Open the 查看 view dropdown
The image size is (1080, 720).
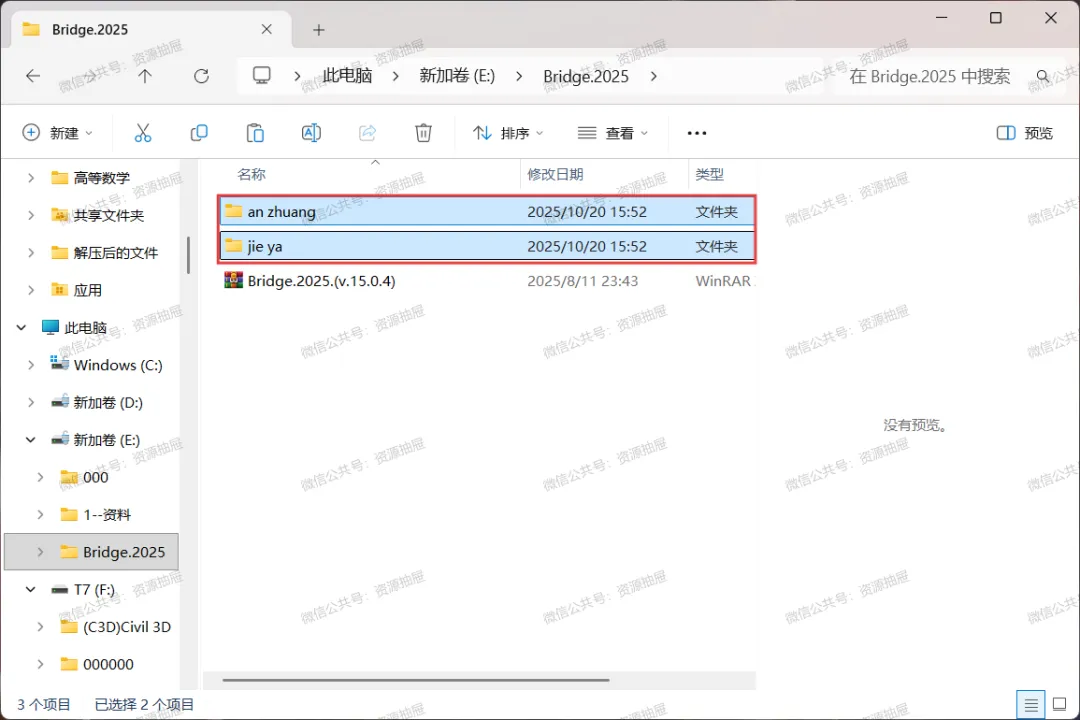pos(613,133)
